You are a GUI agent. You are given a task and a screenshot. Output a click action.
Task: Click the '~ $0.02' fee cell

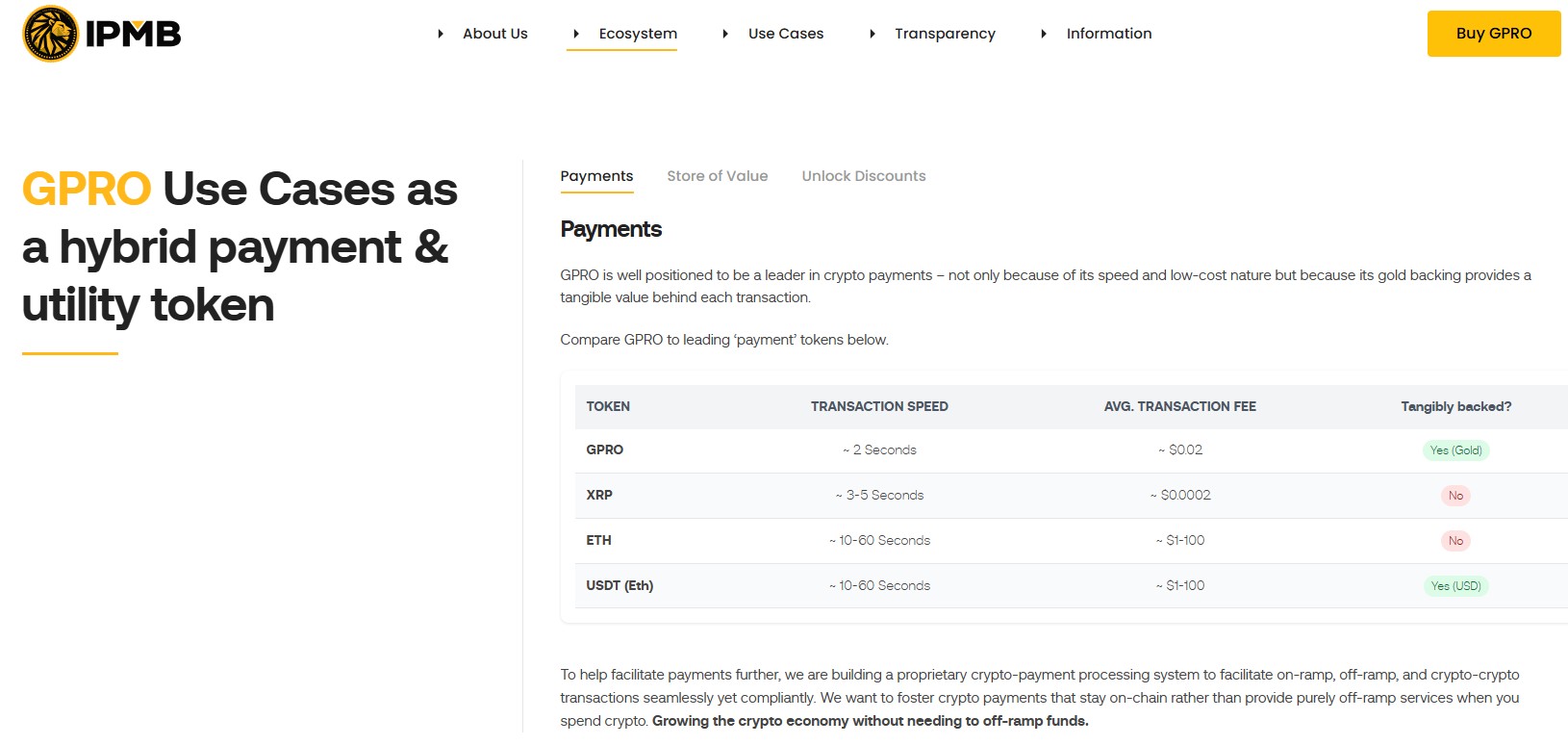pyautogui.click(x=1180, y=450)
